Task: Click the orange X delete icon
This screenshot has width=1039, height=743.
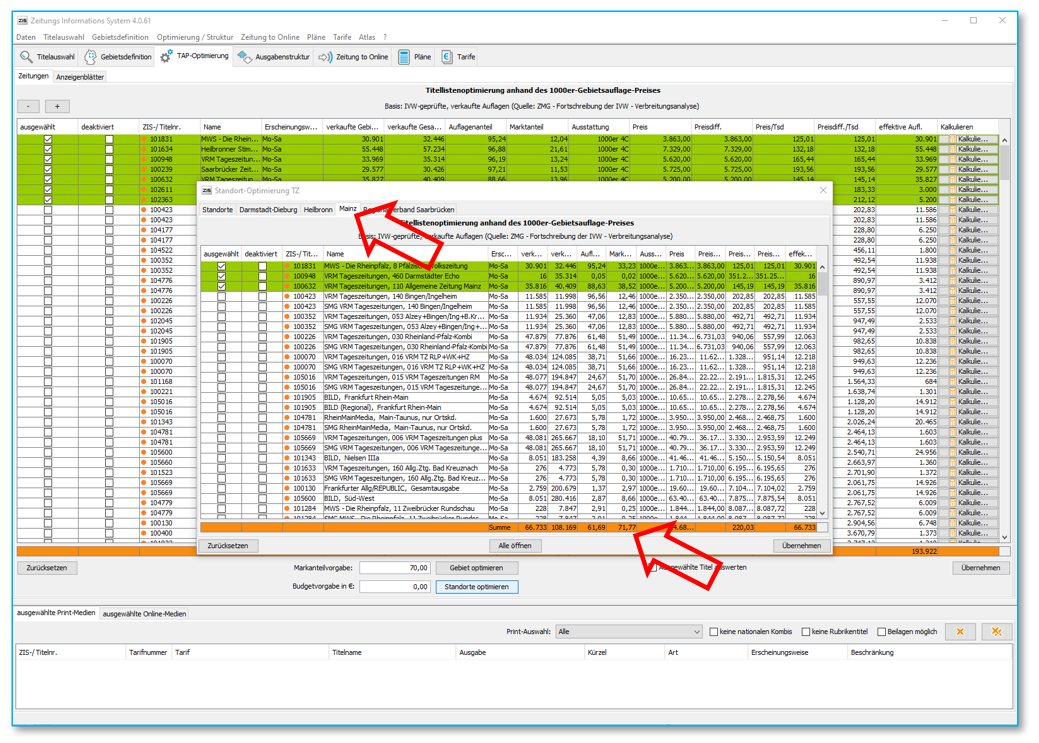Action: [x=960, y=632]
